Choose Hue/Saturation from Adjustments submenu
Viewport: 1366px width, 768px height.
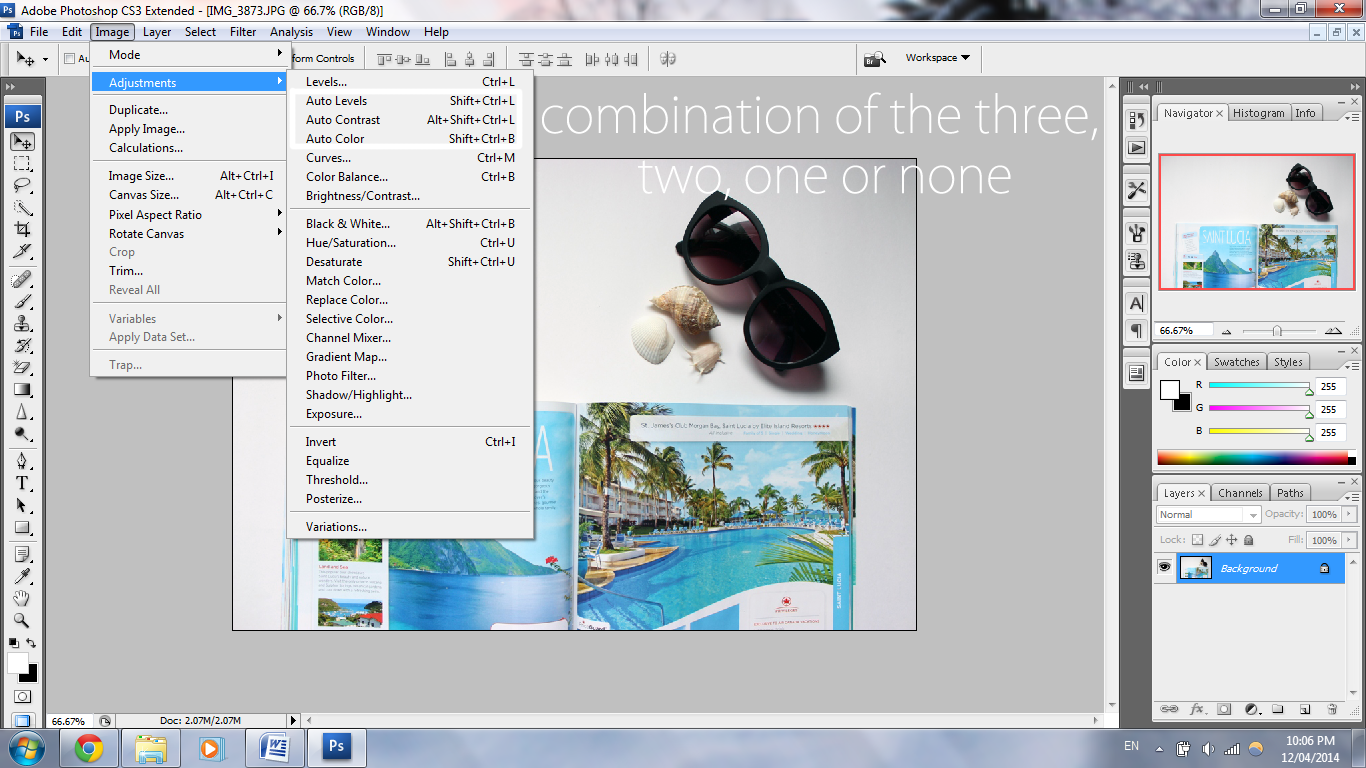[x=410, y=242]
